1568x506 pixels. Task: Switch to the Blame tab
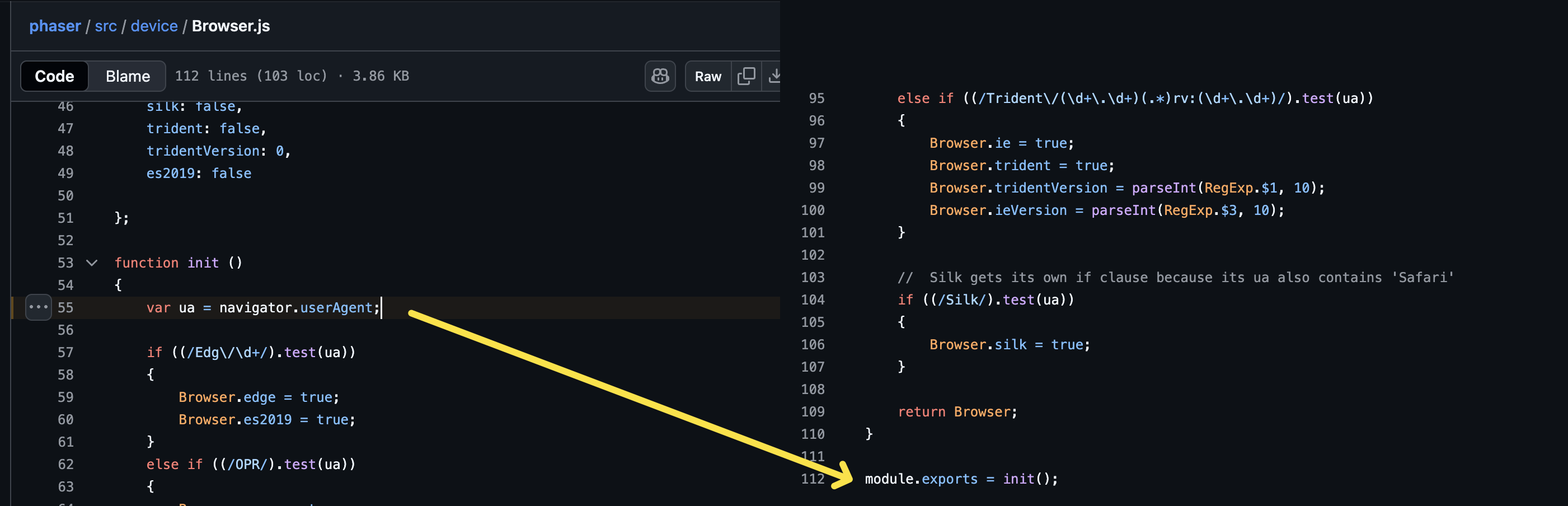127,76
